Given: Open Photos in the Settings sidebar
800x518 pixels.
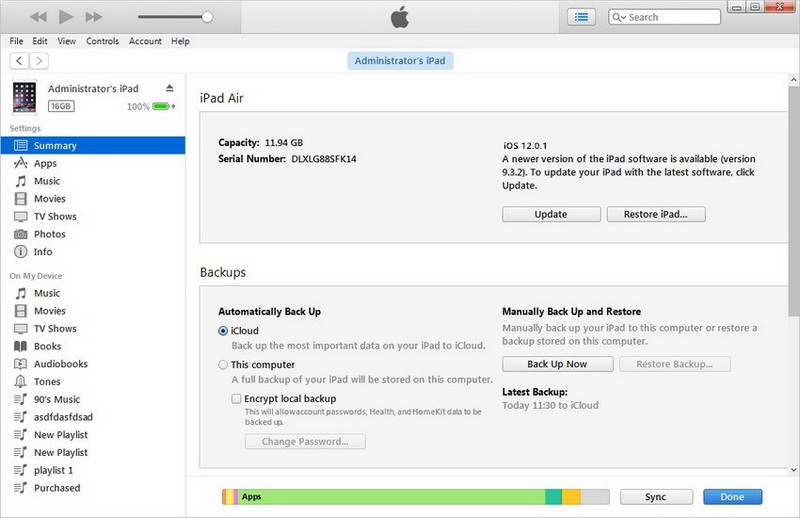Looking at the screenshot, I should click(49, 234).
